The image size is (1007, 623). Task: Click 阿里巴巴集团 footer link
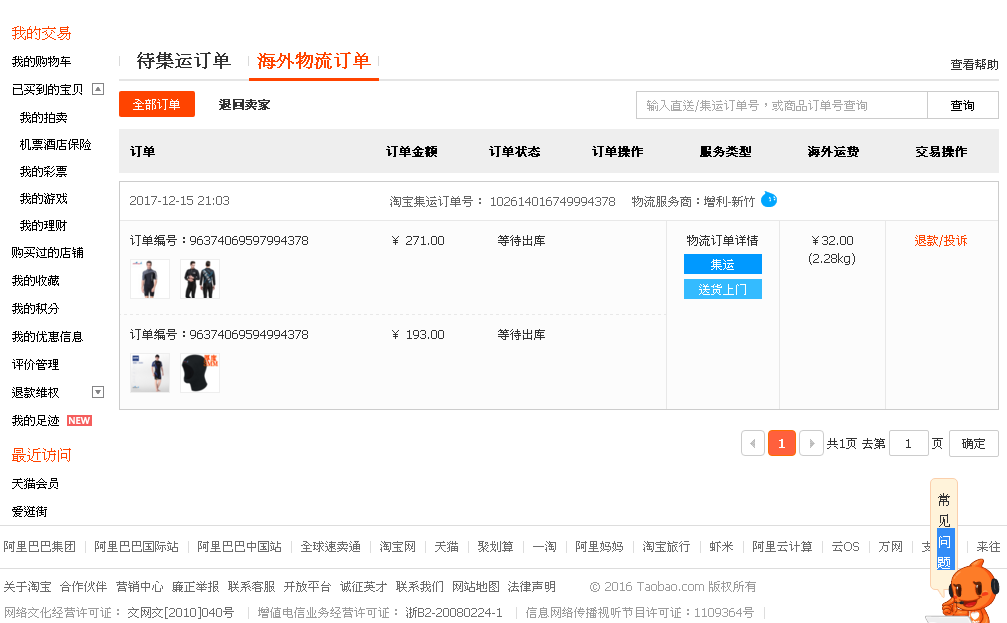click(x=40, y=547)
